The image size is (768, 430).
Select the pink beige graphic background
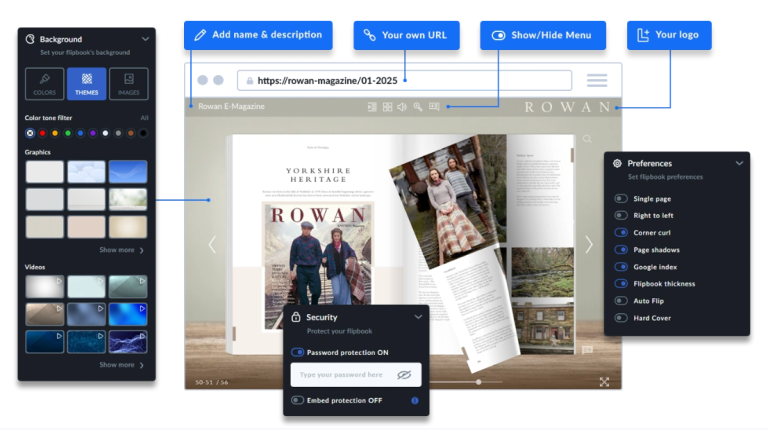(86, 227)
